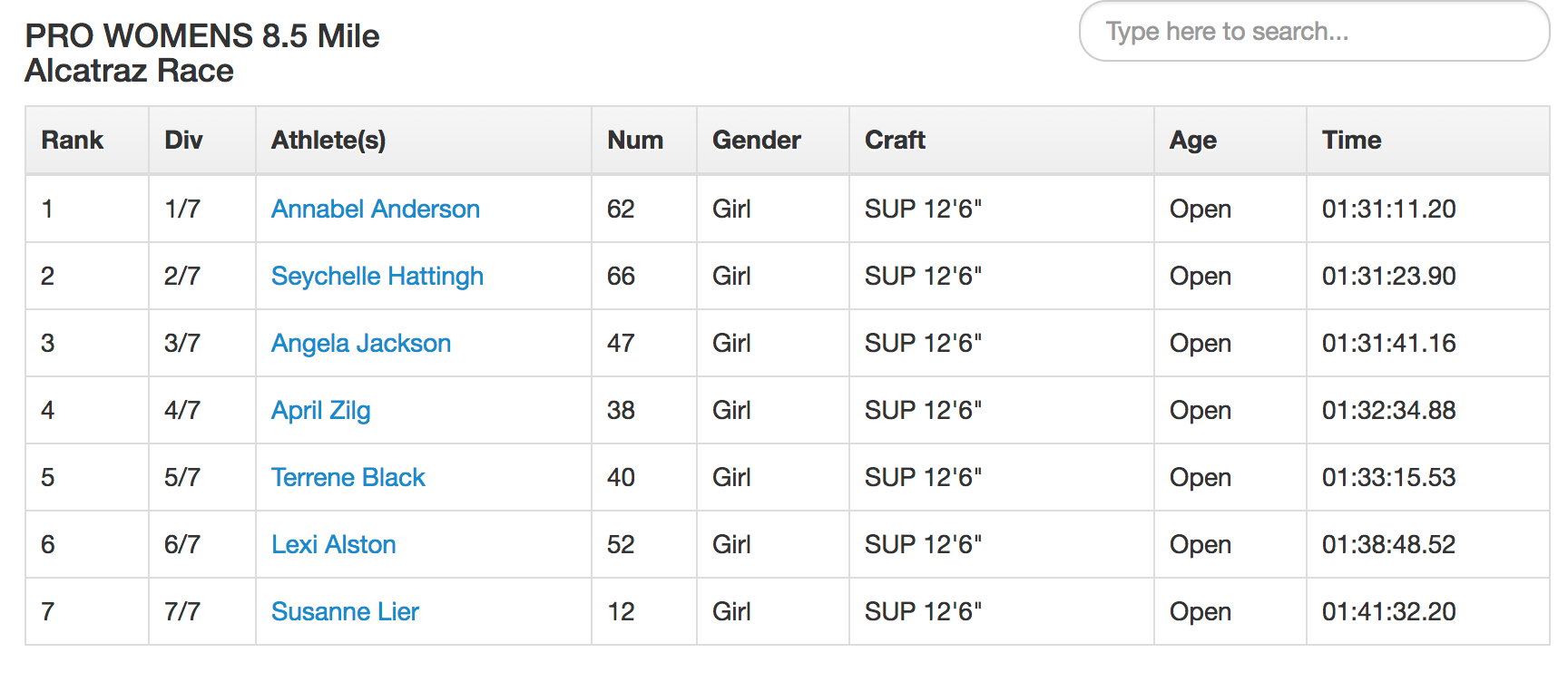Sort by Age column header

coord(1192,140)
